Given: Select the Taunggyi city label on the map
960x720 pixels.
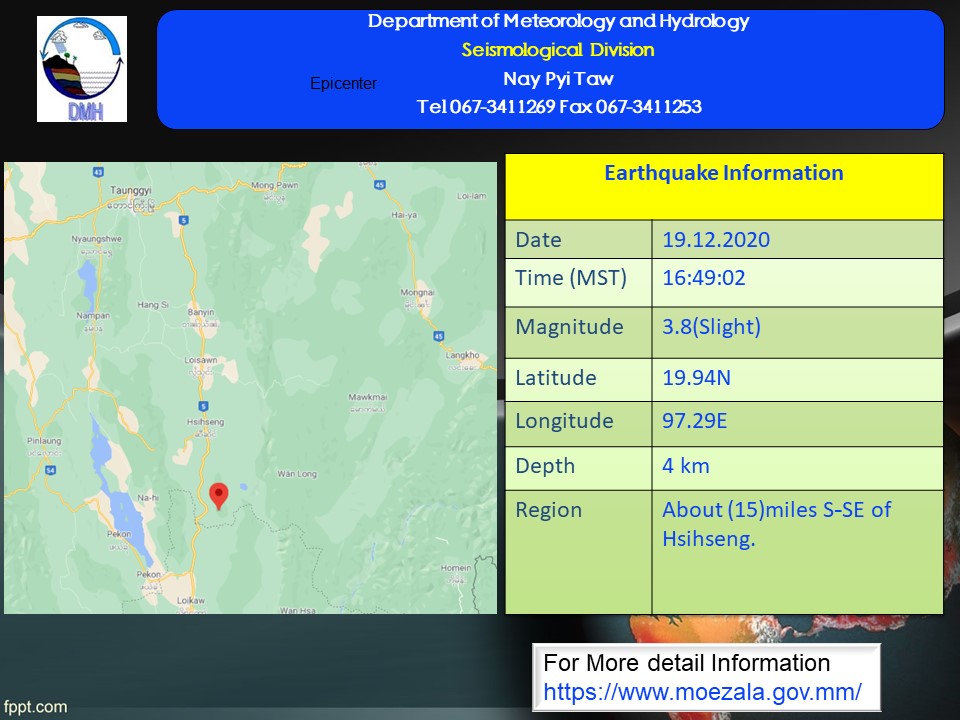Looking at the screenshot, I should pos(131,189).
